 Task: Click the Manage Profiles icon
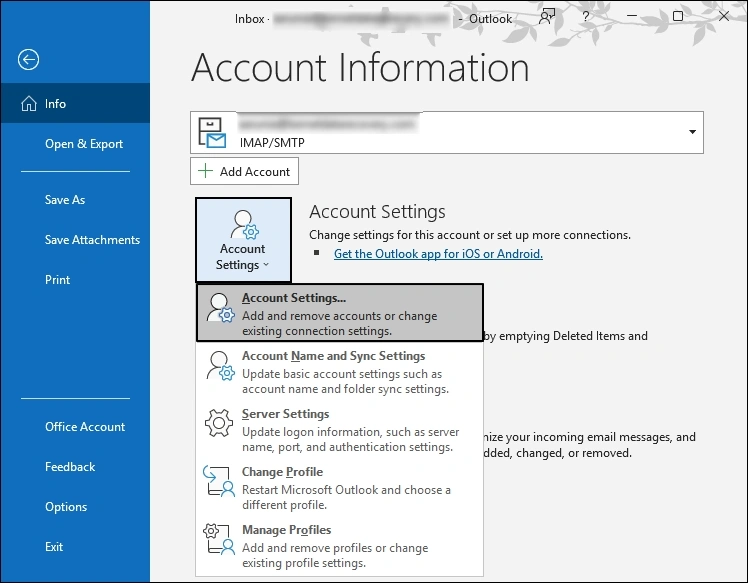(x=219, y=539)
